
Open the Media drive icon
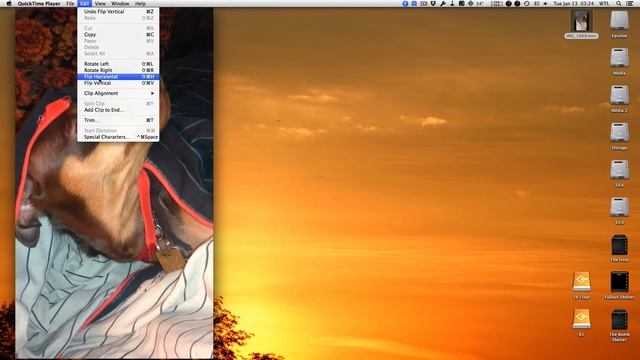tap(619, 58)
